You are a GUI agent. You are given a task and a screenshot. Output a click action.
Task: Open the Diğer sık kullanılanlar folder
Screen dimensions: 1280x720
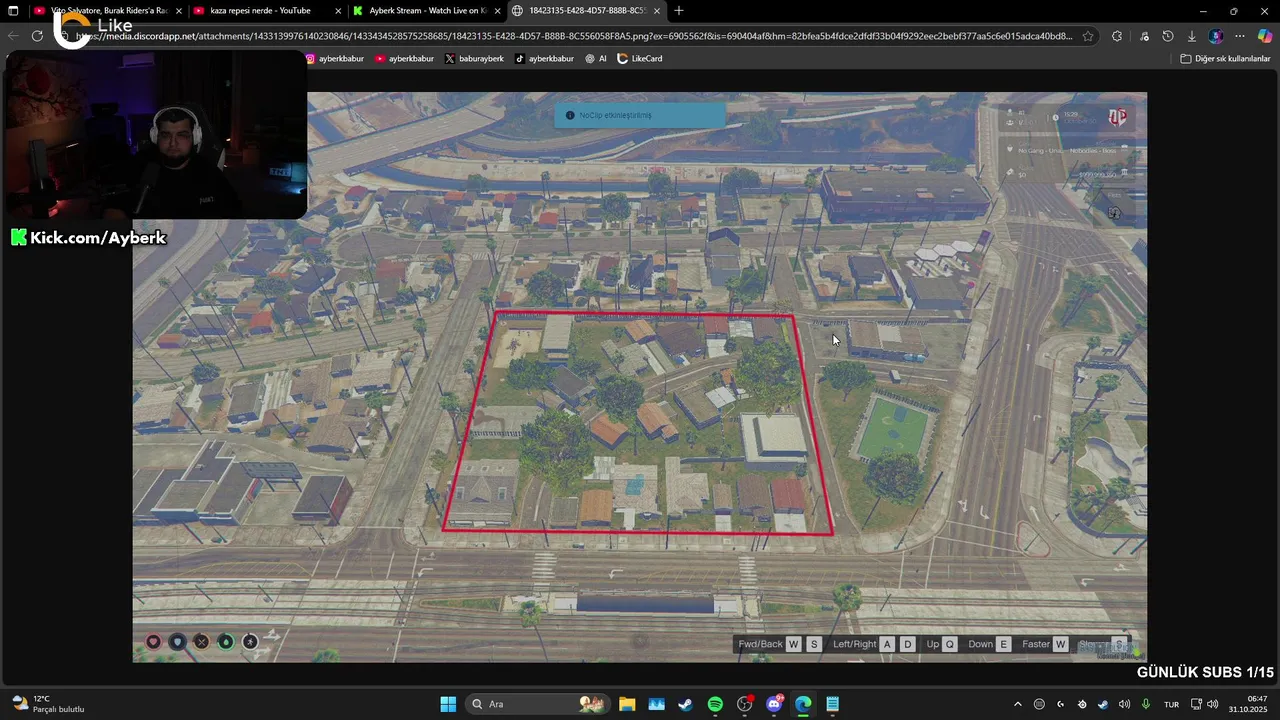pos(1225,59)
